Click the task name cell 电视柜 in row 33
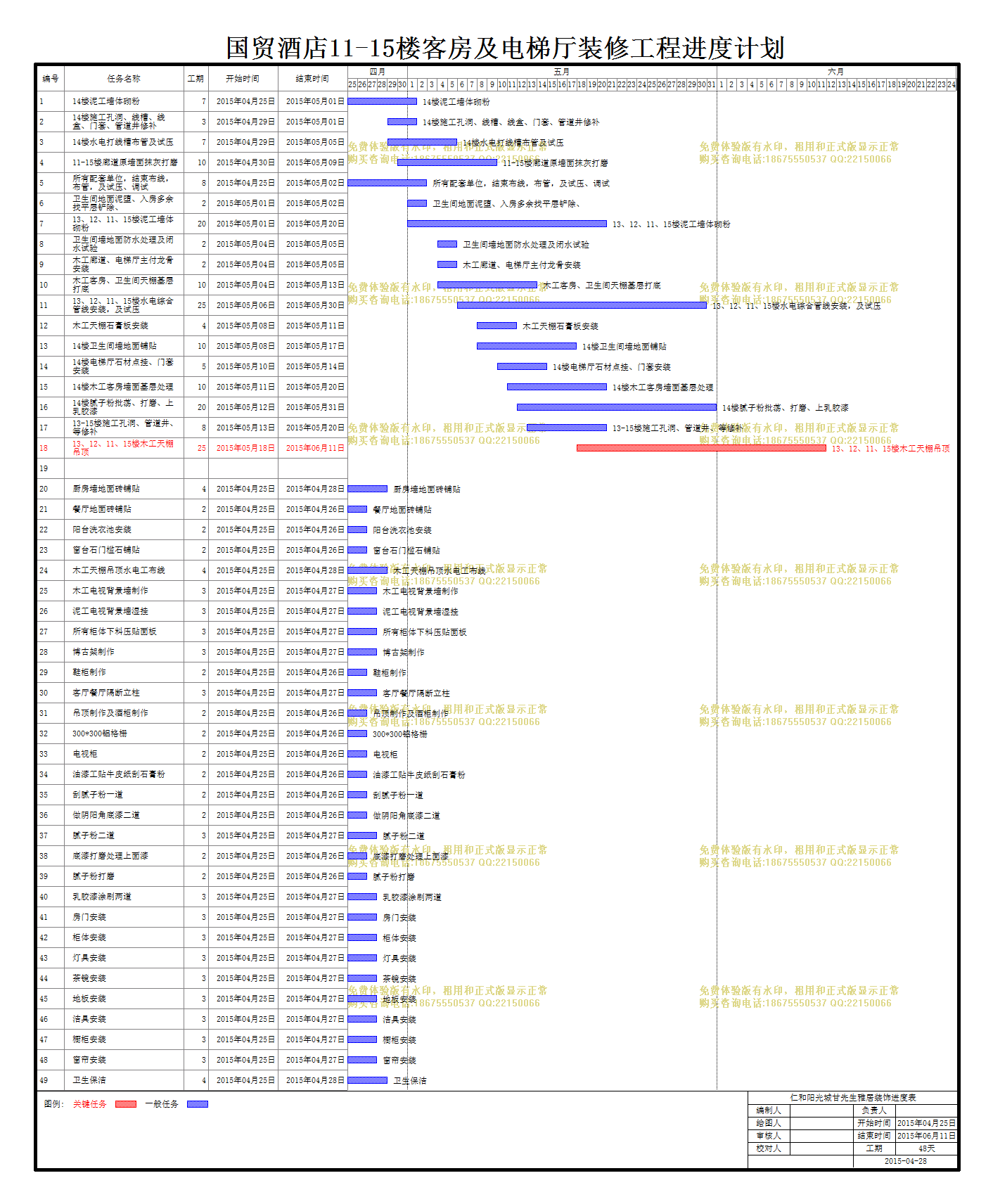Viewport: 993px width, 1204px height. click(124, 754)
